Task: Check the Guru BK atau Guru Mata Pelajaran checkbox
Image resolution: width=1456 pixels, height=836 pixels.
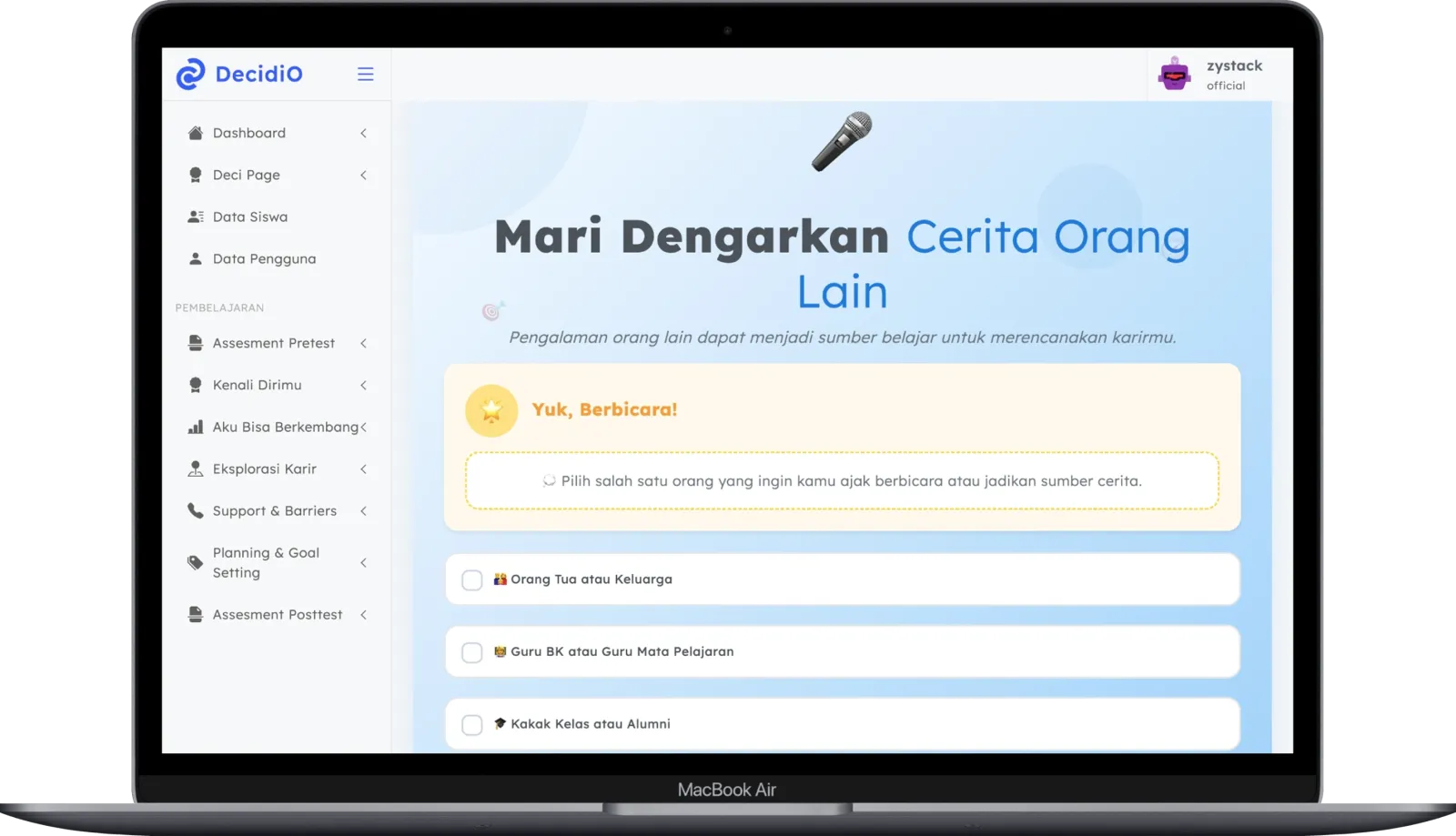Action: (471, 652)
